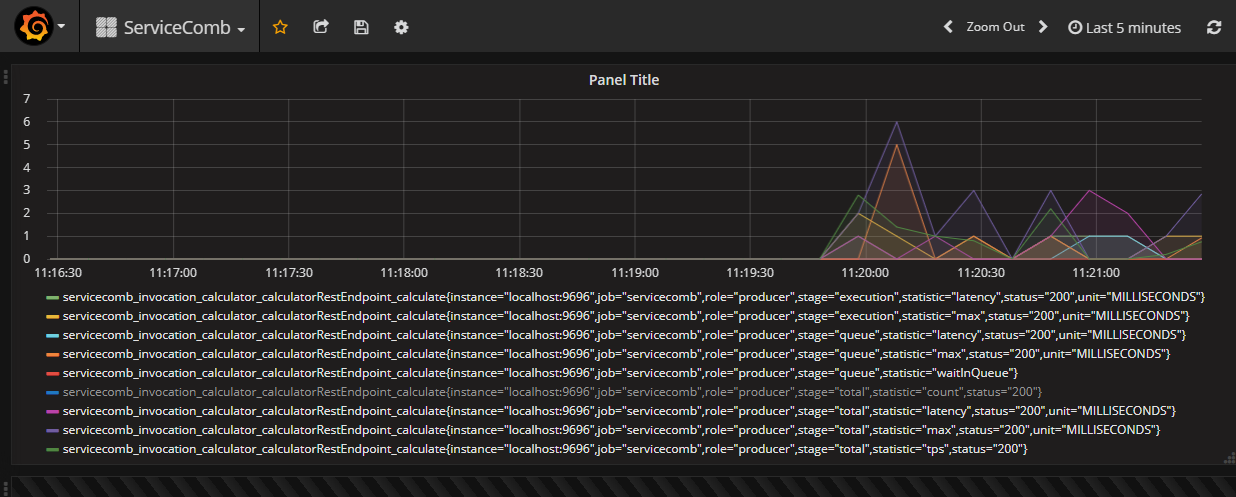Expand the caret next to Grafana logo
Screen dimensions: 1236x497
click(x=61, y=28)
